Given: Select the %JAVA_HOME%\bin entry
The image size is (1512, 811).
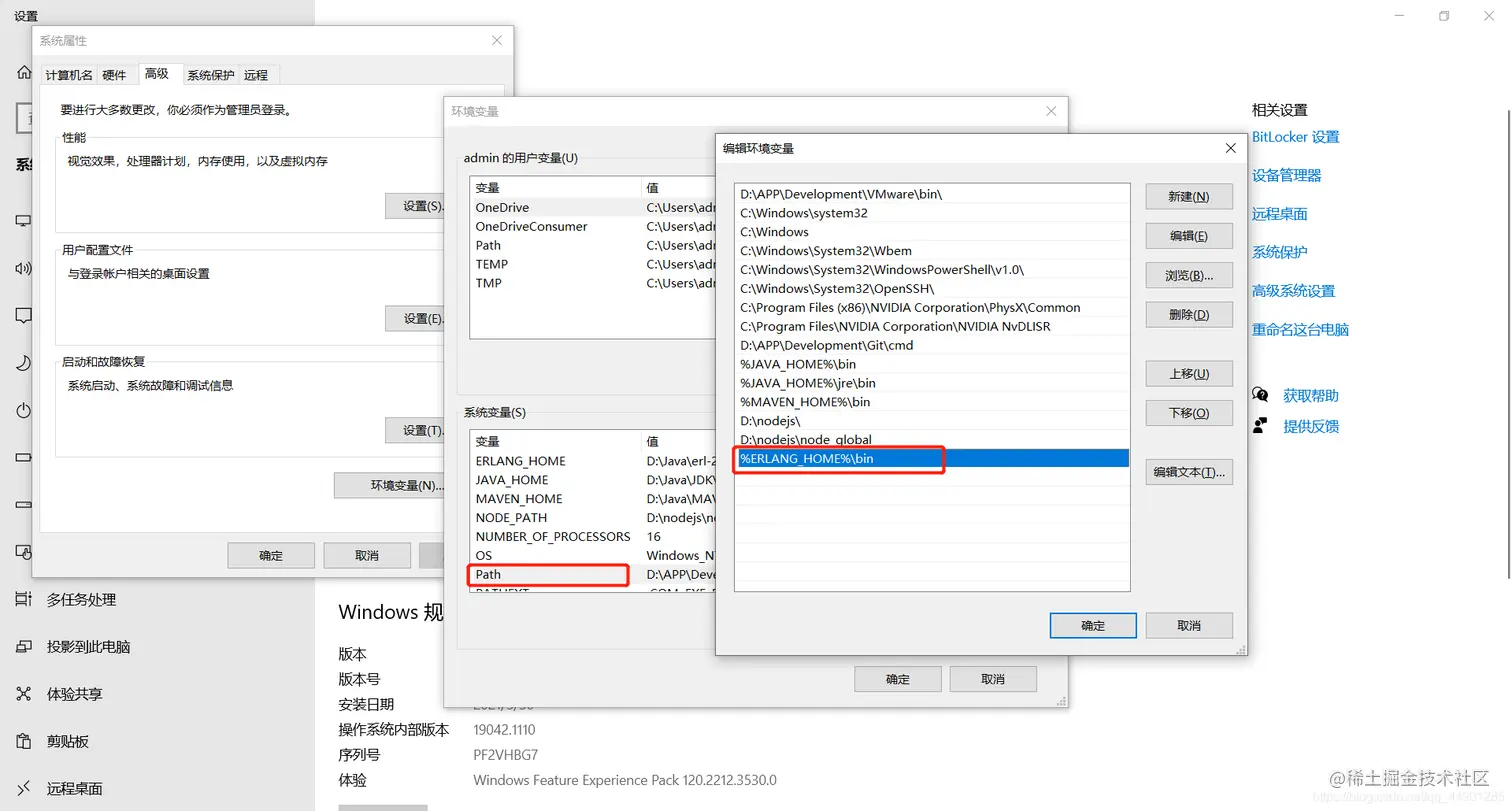Looking at the screenshot, I should click(932, 364).
